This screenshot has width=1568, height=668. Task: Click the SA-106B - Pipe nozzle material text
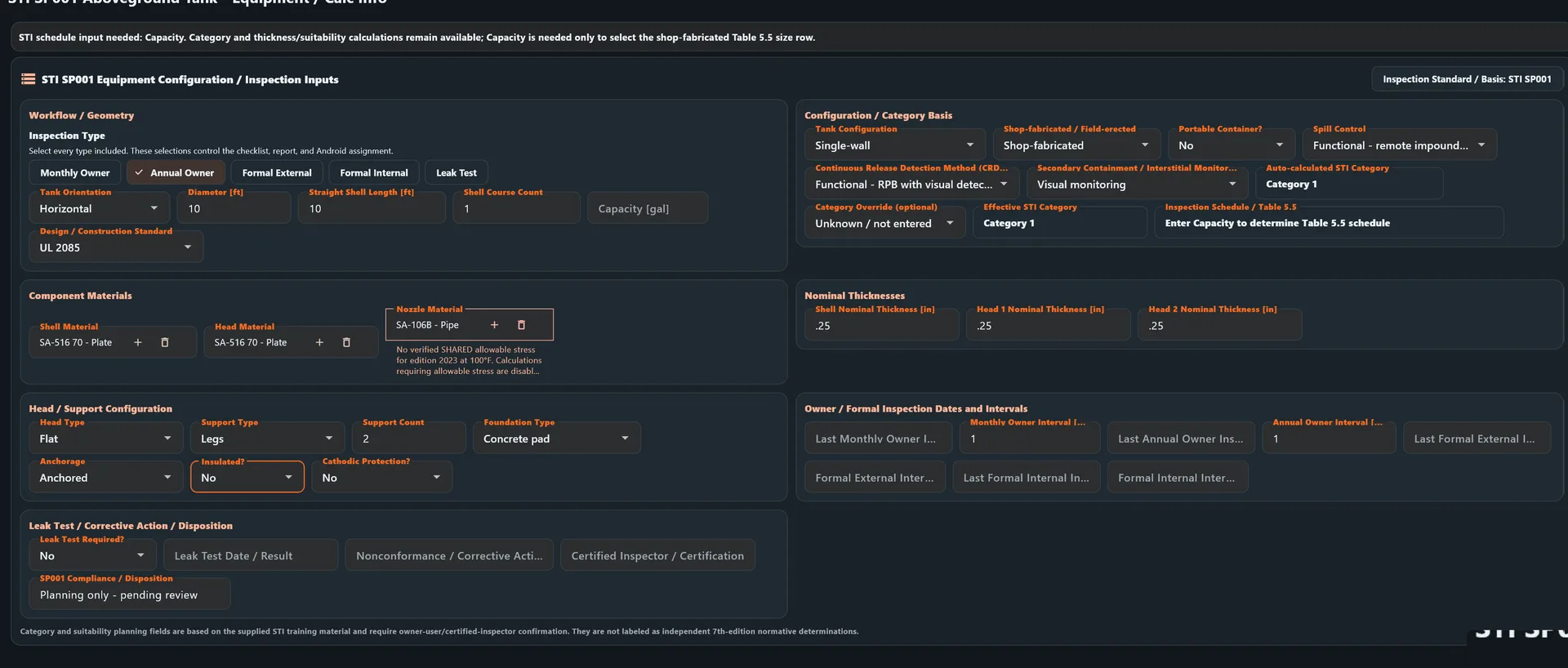tap(427, 325)
